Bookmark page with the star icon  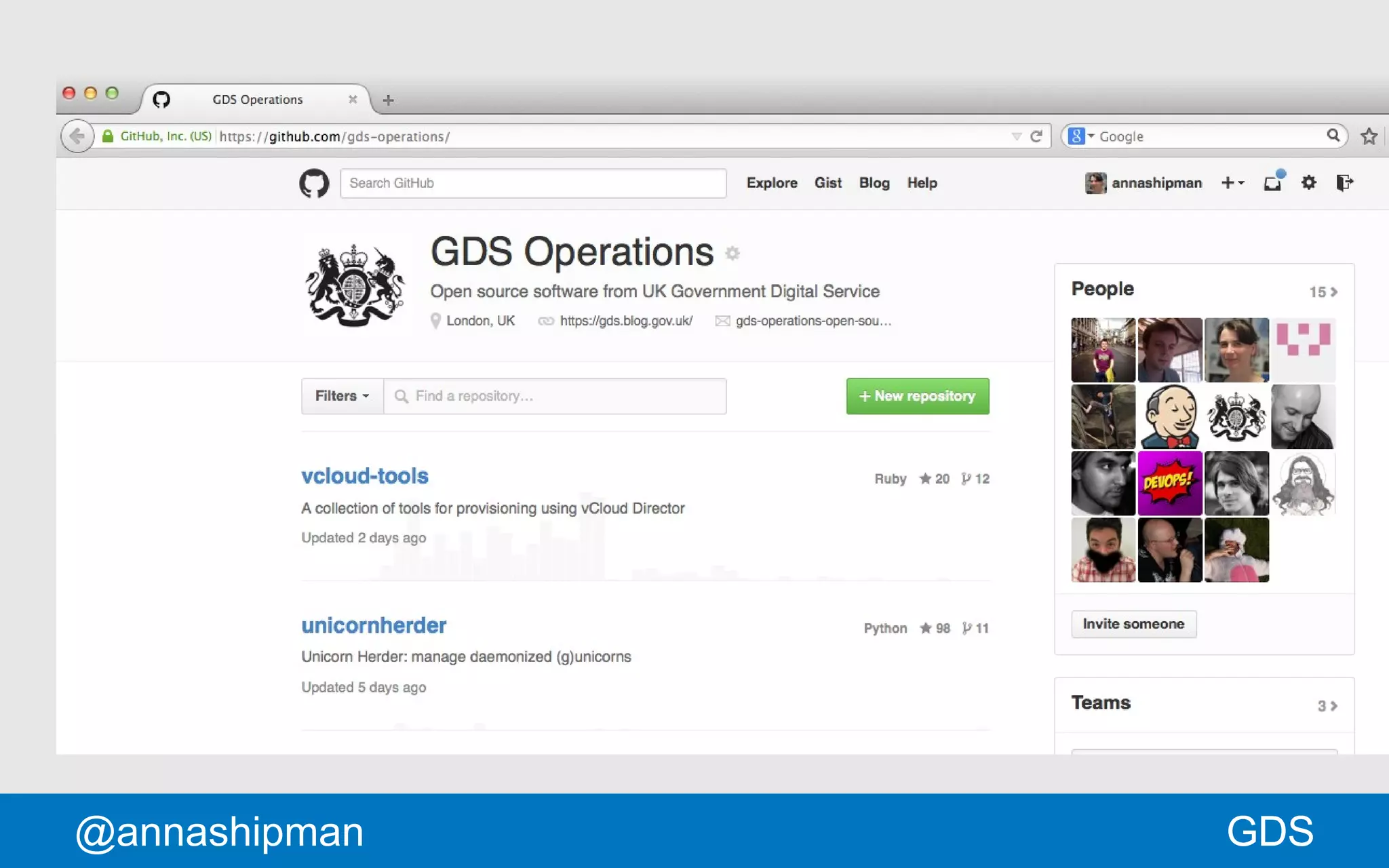pos(1369,136)
